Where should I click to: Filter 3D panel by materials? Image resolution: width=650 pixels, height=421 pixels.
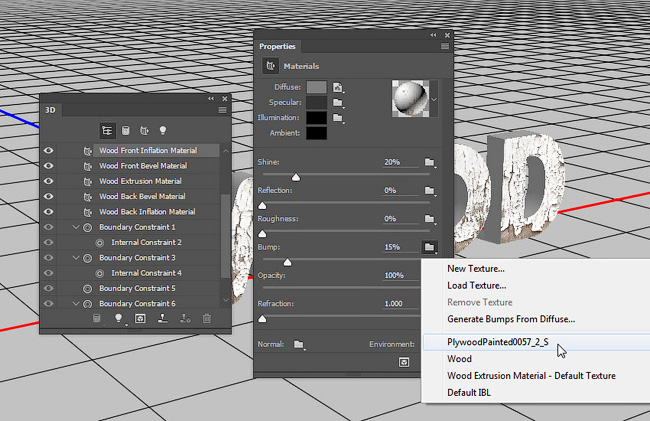click(x=144, y=131)
